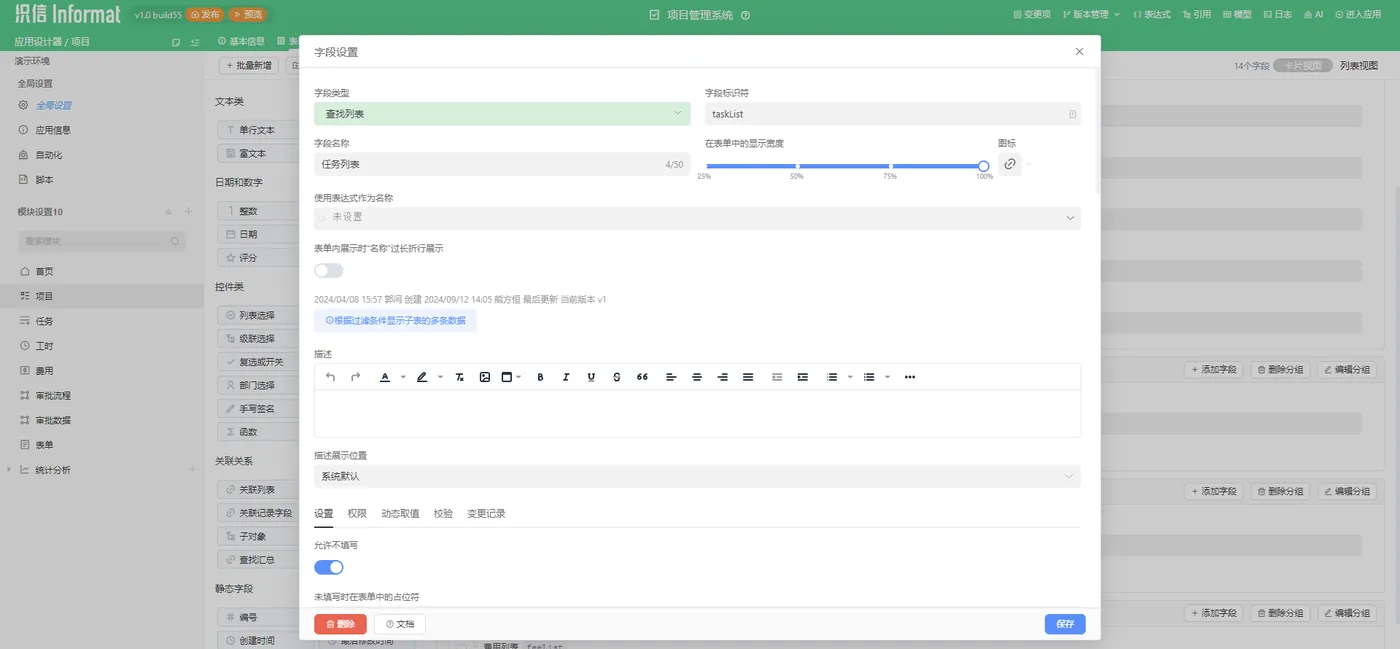Screen dimensions: 1400x649
Task: Justify description text
Action: (x=748, y=377)
